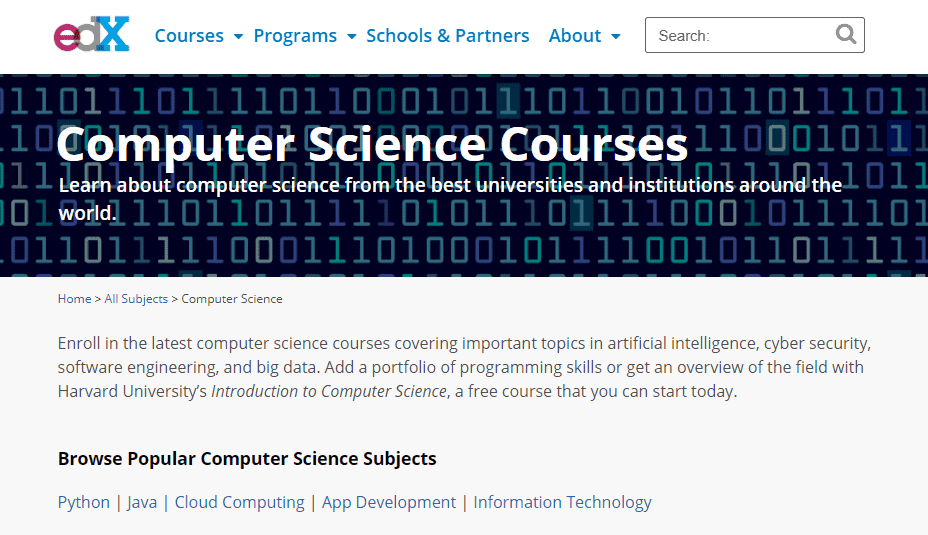
Task: Open the App Development subject link
Action: tap(389, 502)
